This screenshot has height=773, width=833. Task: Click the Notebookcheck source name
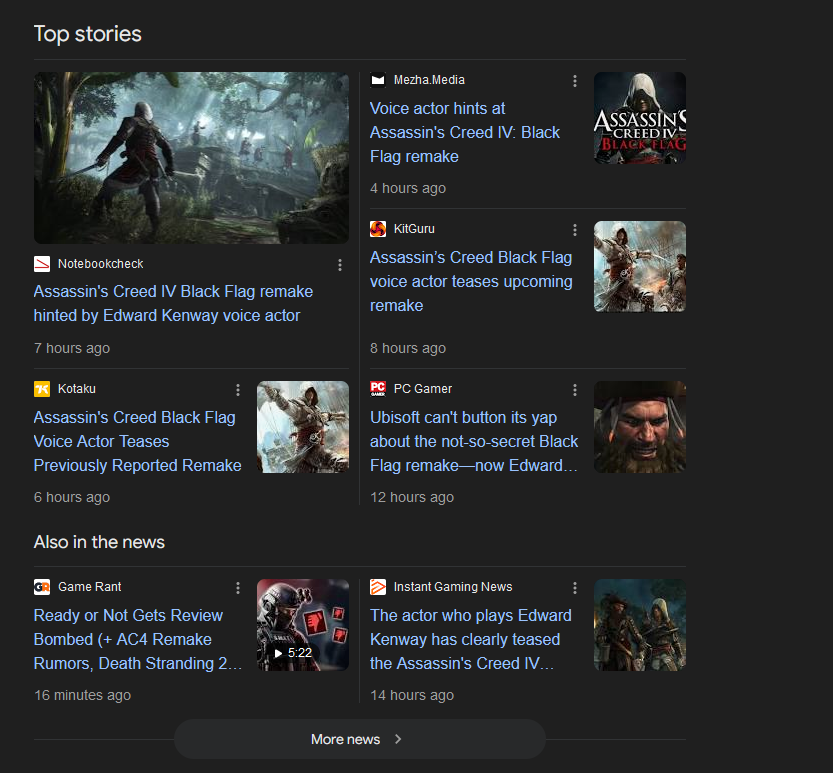100,264
